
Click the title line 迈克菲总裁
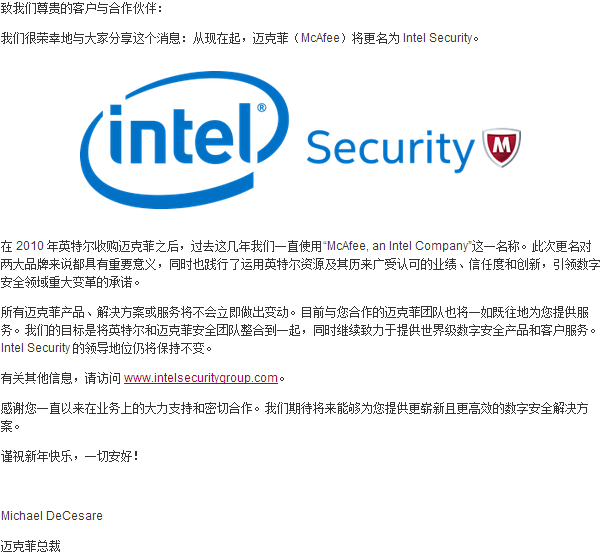31,546
